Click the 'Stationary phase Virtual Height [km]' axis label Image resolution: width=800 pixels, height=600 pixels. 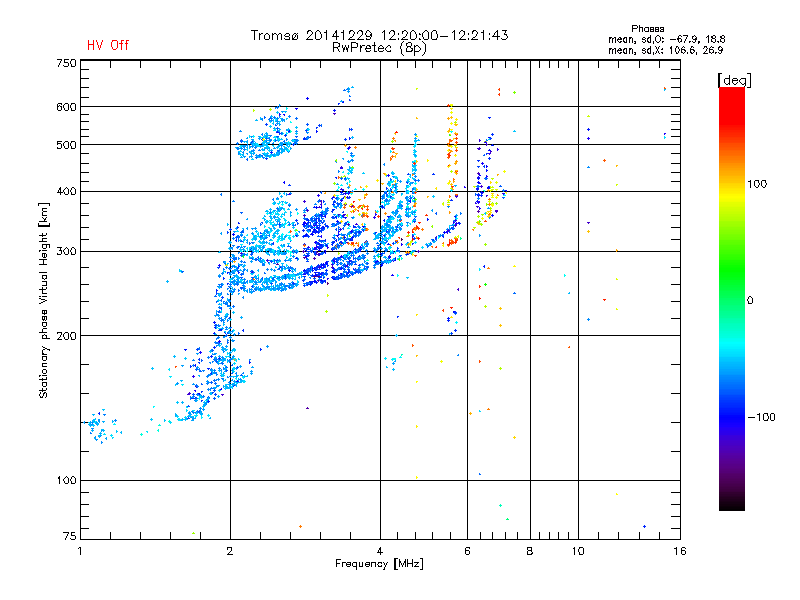(x=43, y=300)
